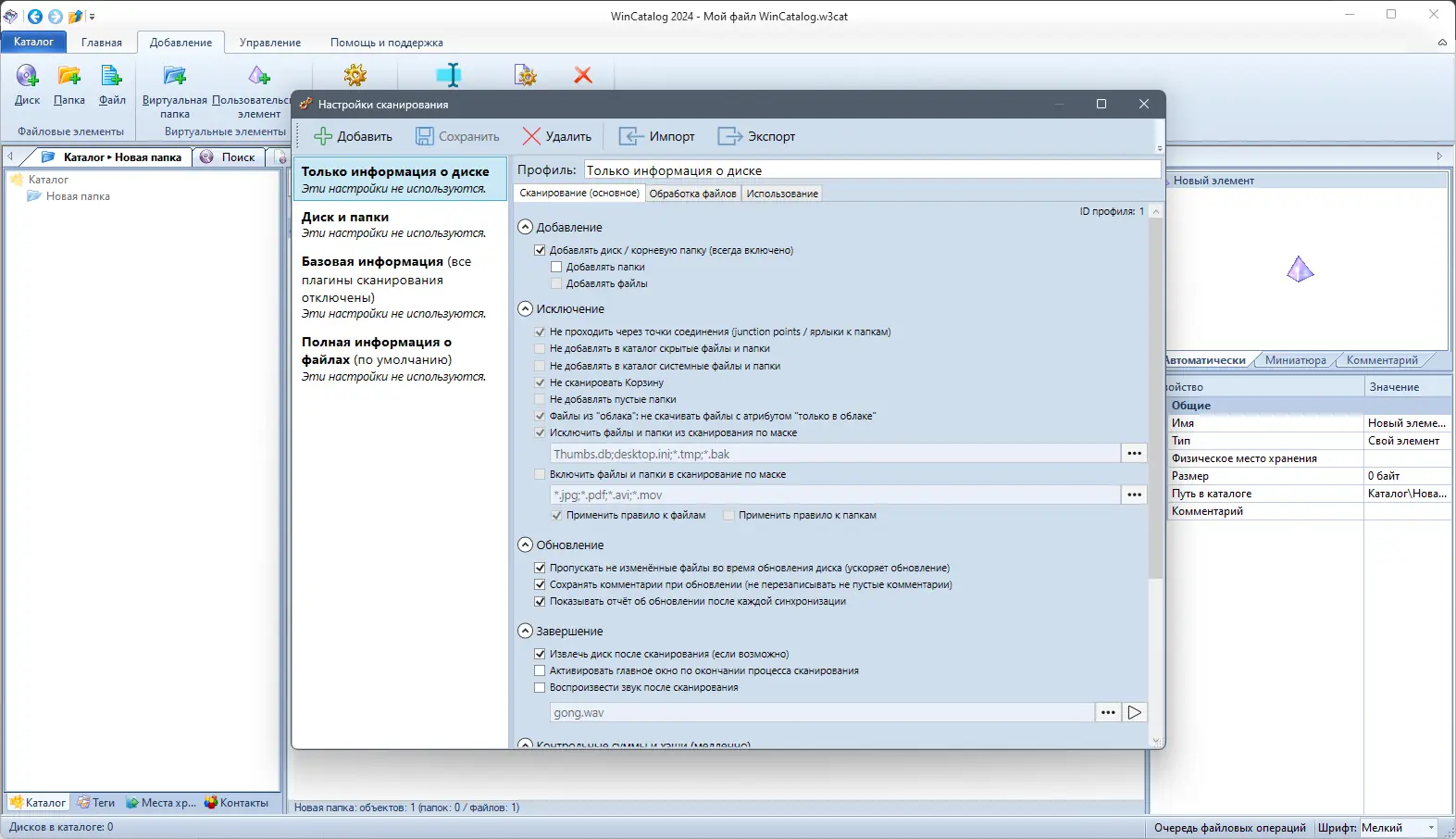Click the Диск add-disk ribbon icon
The image size is (1456, 839).
[x=27, y=75]
